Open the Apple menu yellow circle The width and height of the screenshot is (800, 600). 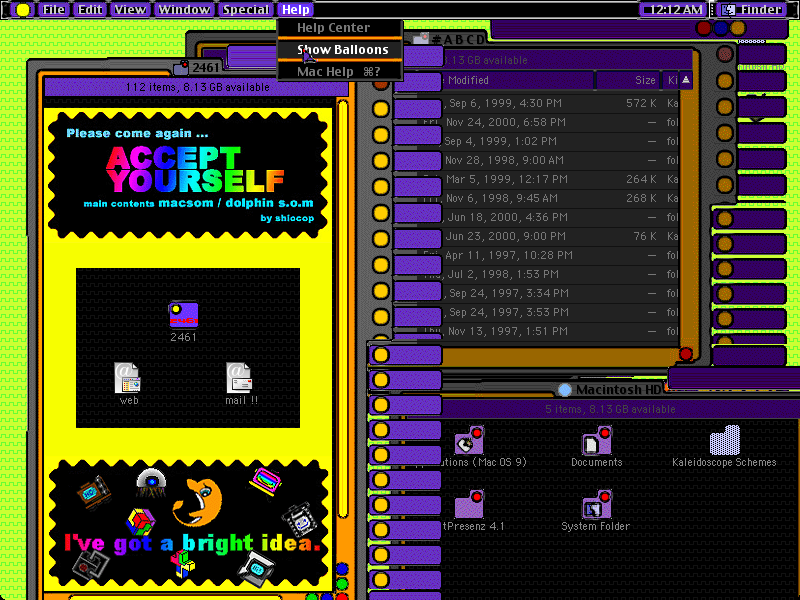[x=22, y=10]
